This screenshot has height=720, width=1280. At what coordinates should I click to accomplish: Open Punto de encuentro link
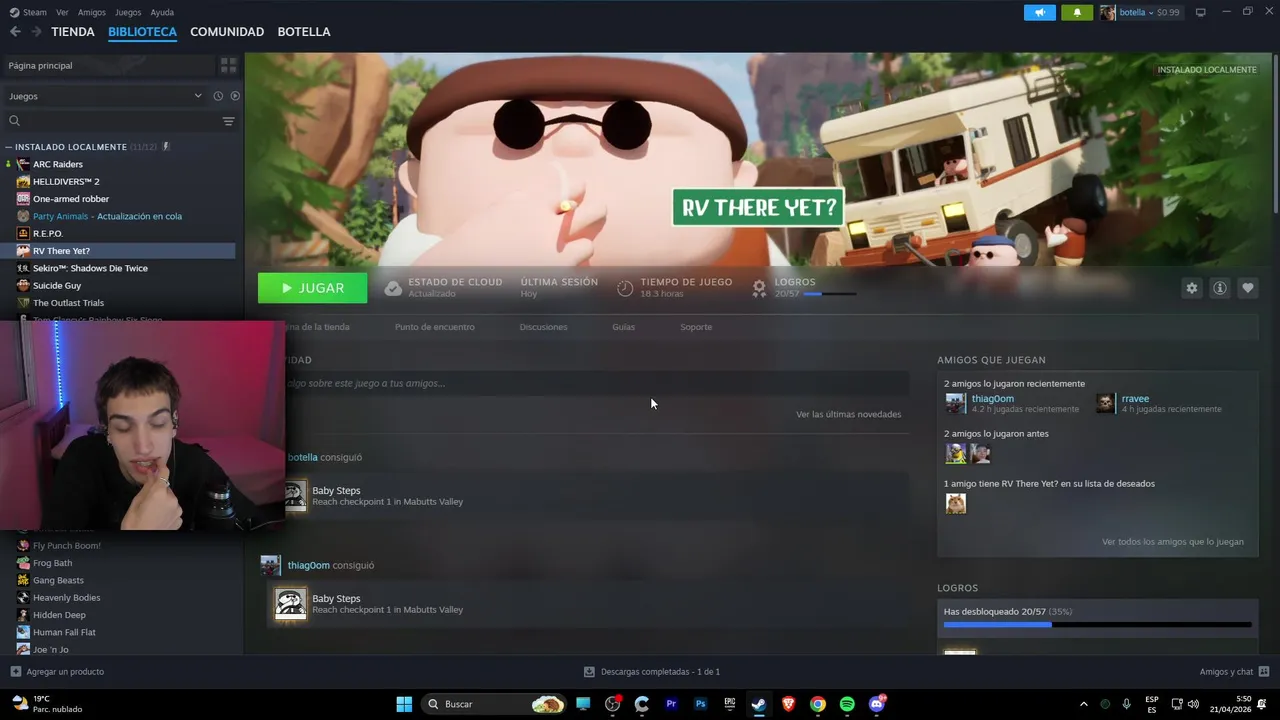click(434, 327)
